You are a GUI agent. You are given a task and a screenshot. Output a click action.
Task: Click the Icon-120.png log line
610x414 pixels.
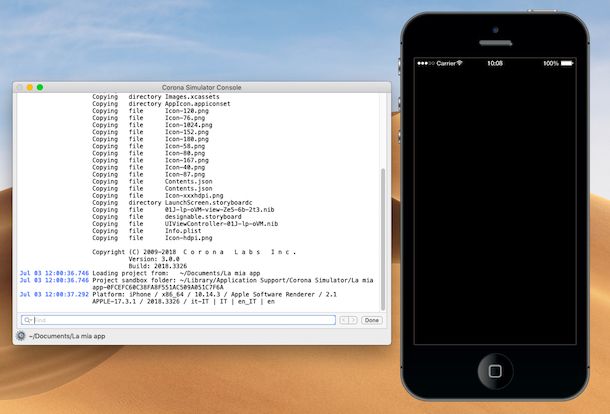coord(150,111)
